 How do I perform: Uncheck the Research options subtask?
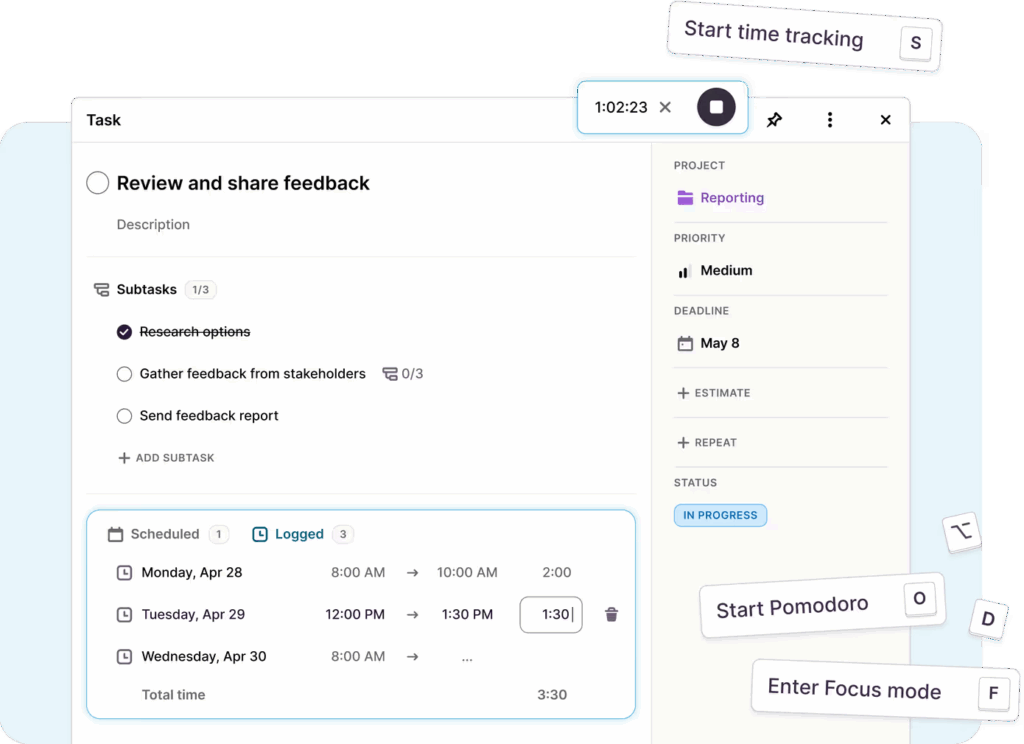coord(124,332)
